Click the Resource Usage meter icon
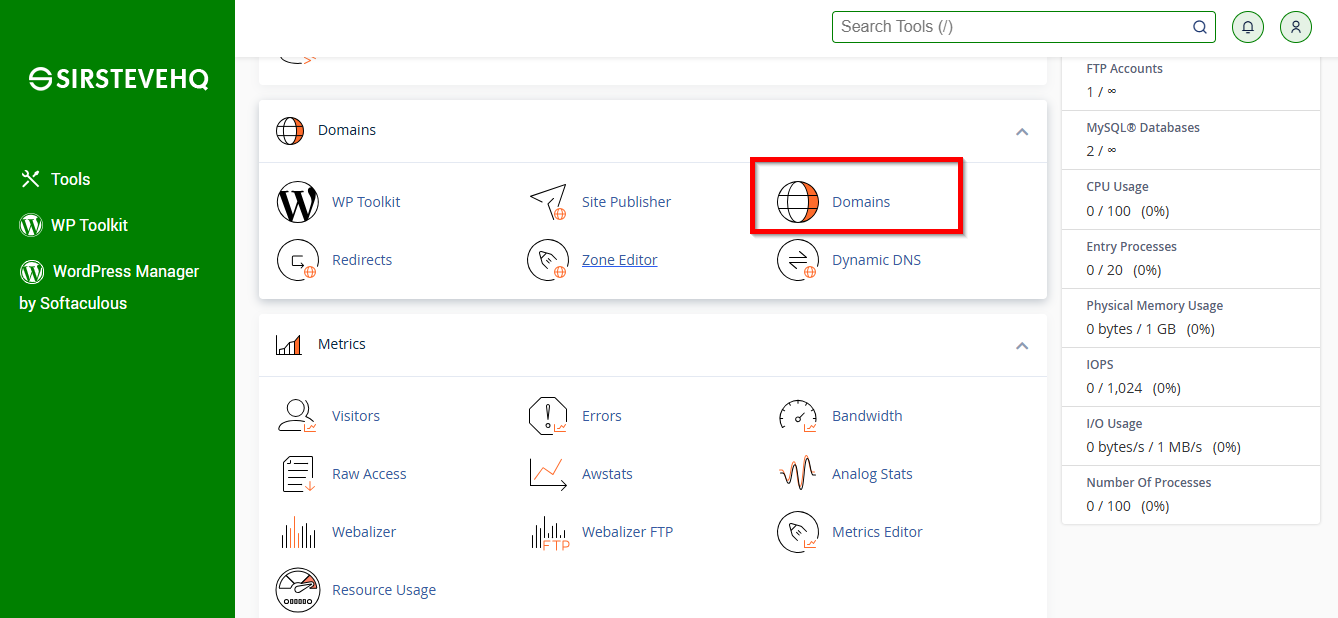Image resolution: width=1338 pixels, height=618 pixels. pos(298,590)
